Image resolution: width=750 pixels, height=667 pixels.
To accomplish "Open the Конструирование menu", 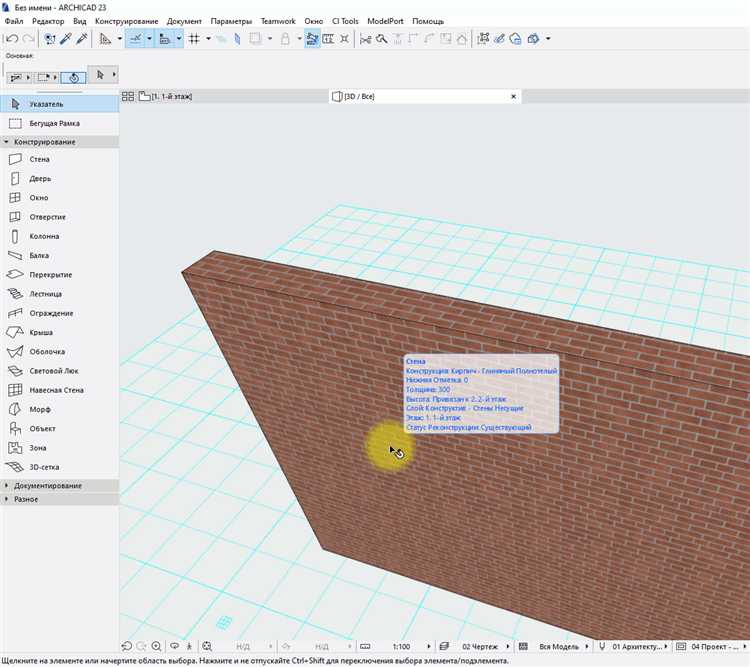I will (126, 21).
